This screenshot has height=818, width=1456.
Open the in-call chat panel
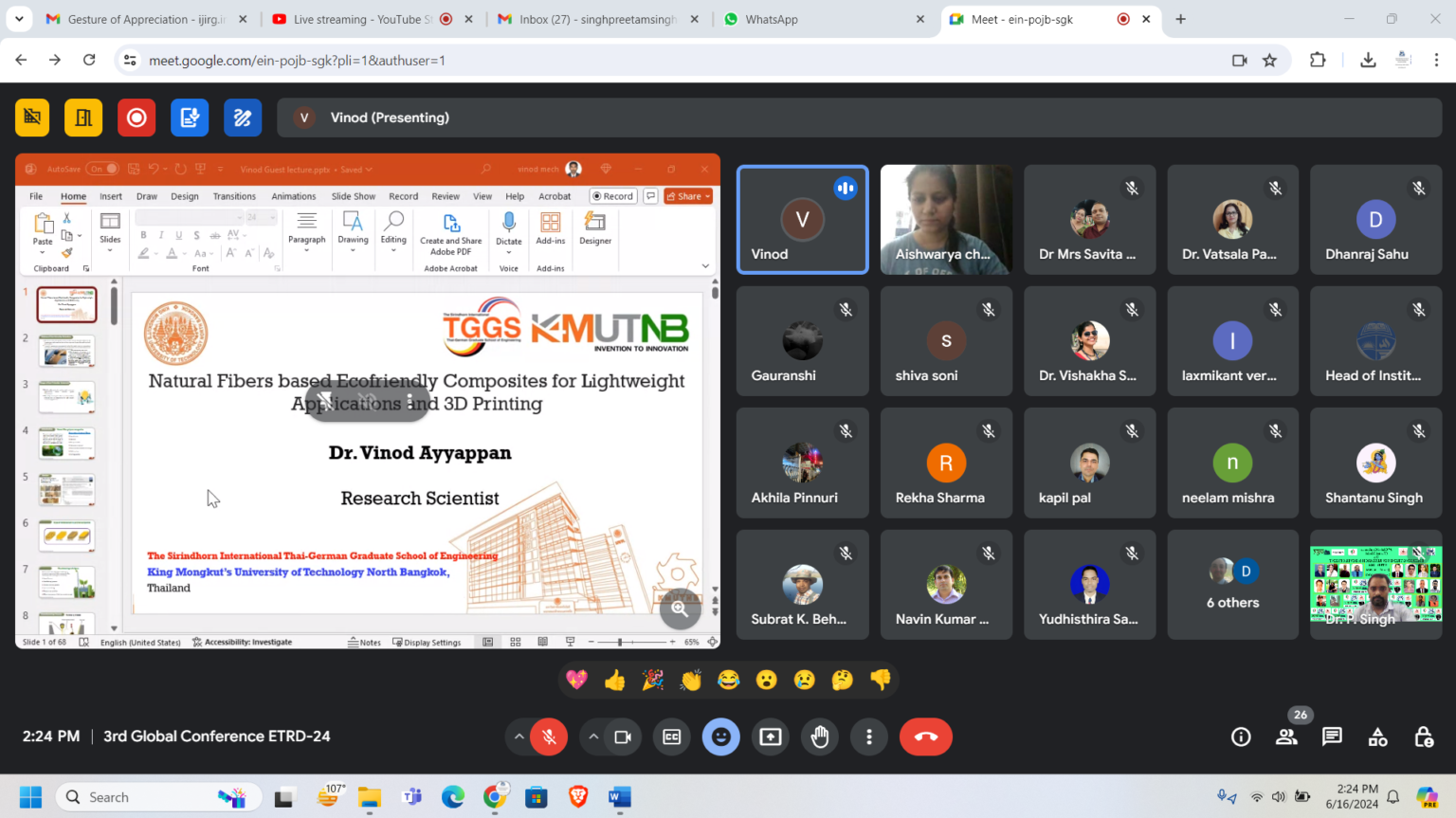click(x=1332, y=736)
